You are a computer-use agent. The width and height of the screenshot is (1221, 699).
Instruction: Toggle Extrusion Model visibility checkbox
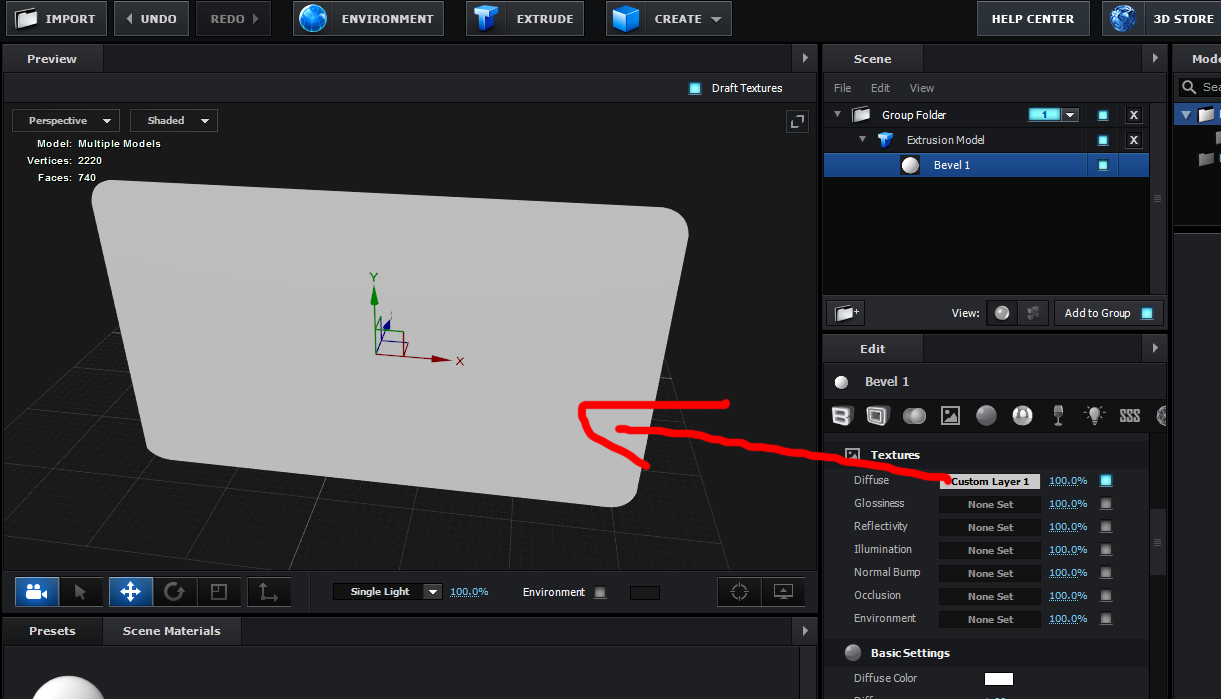coord(1103,140)
